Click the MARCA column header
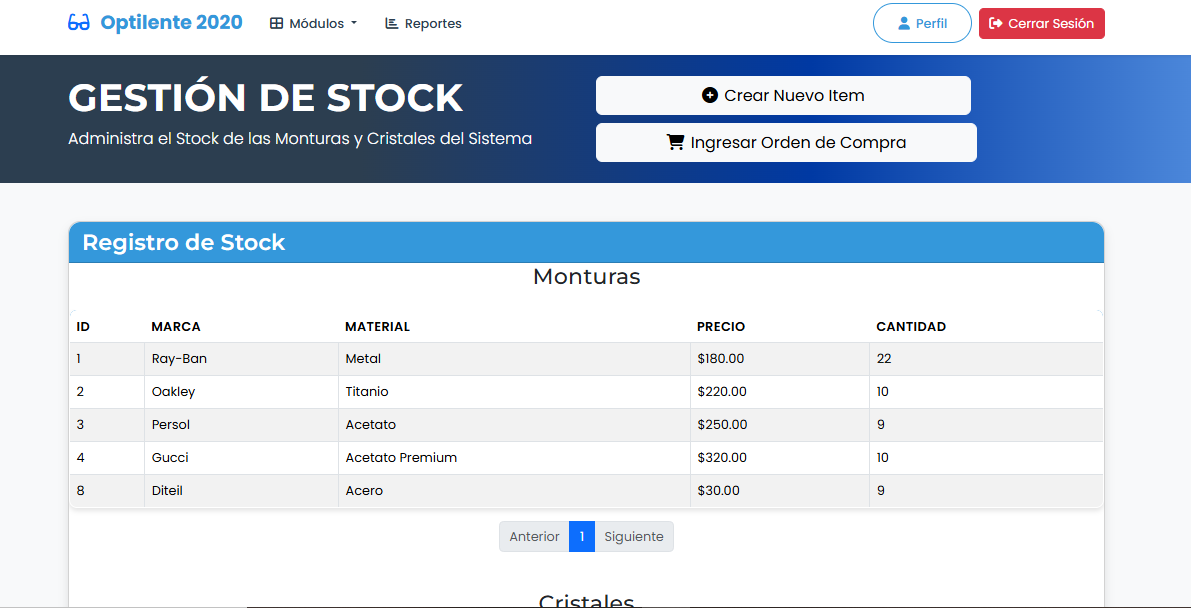The height and width of the screenshot is (608, 1191). click(241, 327)
